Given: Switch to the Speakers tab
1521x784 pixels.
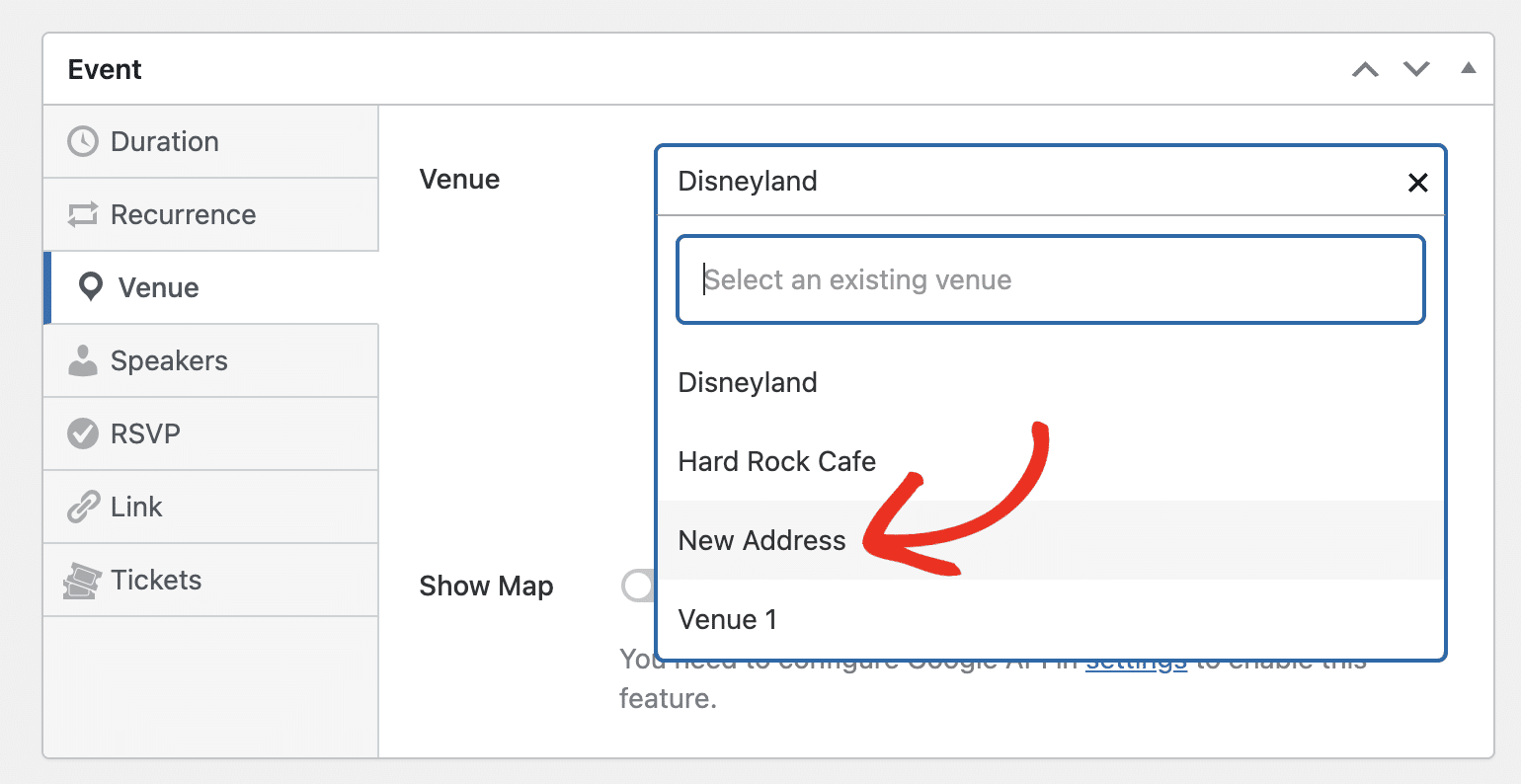Looking at the screenshot, I should (x=211, y=360).
